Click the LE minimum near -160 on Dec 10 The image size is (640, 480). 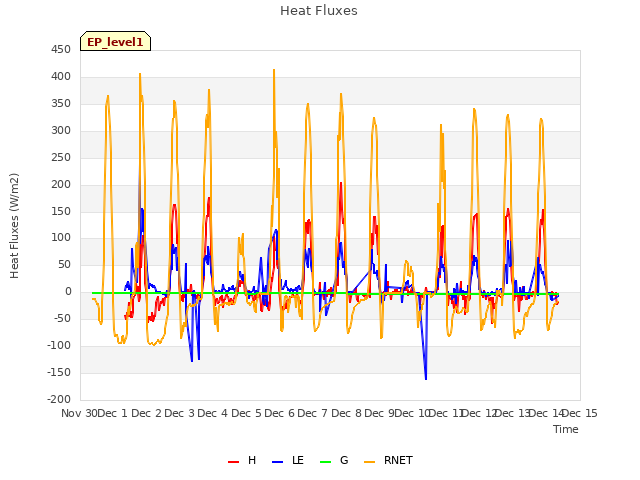click(x=426, y=379)
